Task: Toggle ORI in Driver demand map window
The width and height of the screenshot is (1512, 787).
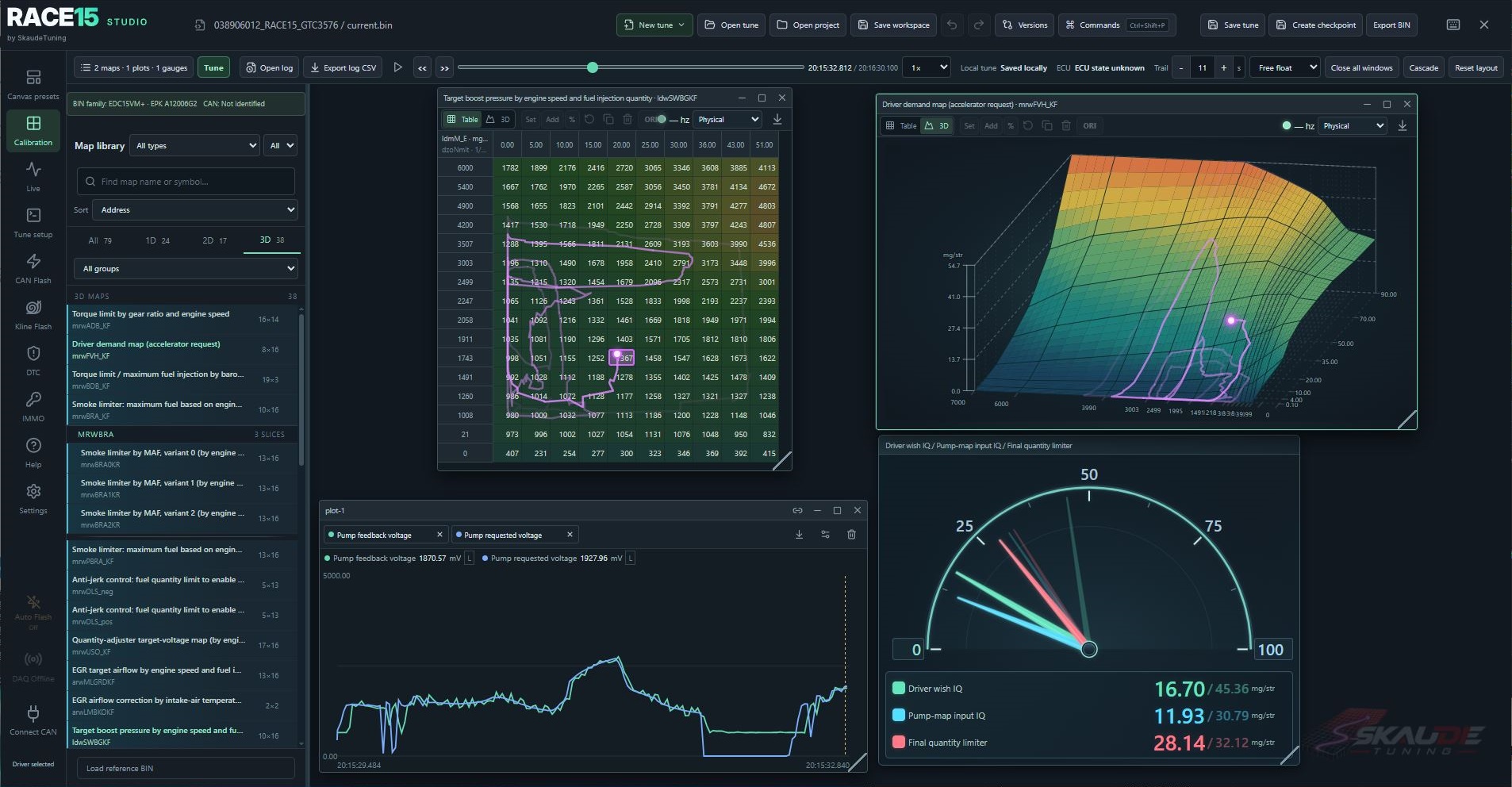Action: click(x=1090, y=125)
